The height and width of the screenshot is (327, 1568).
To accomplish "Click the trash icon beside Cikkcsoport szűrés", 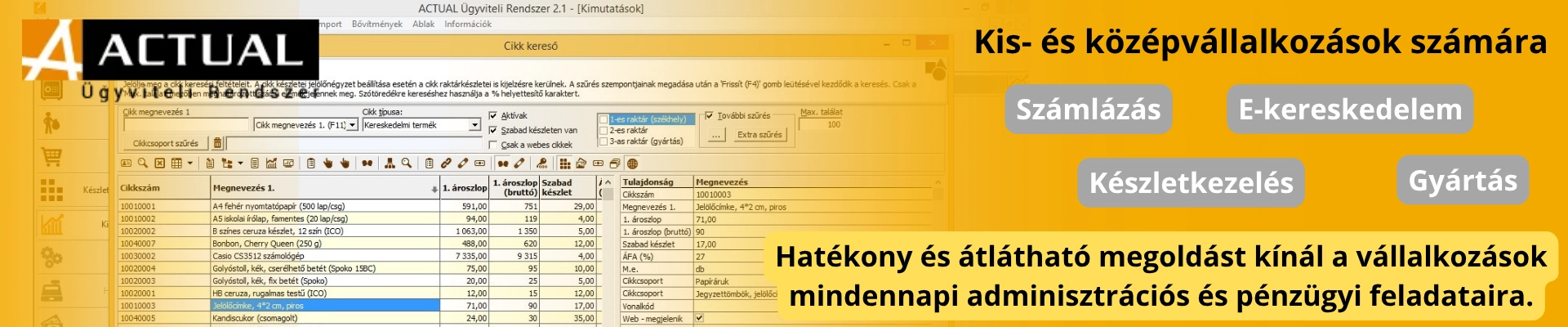I will point(217,143).
